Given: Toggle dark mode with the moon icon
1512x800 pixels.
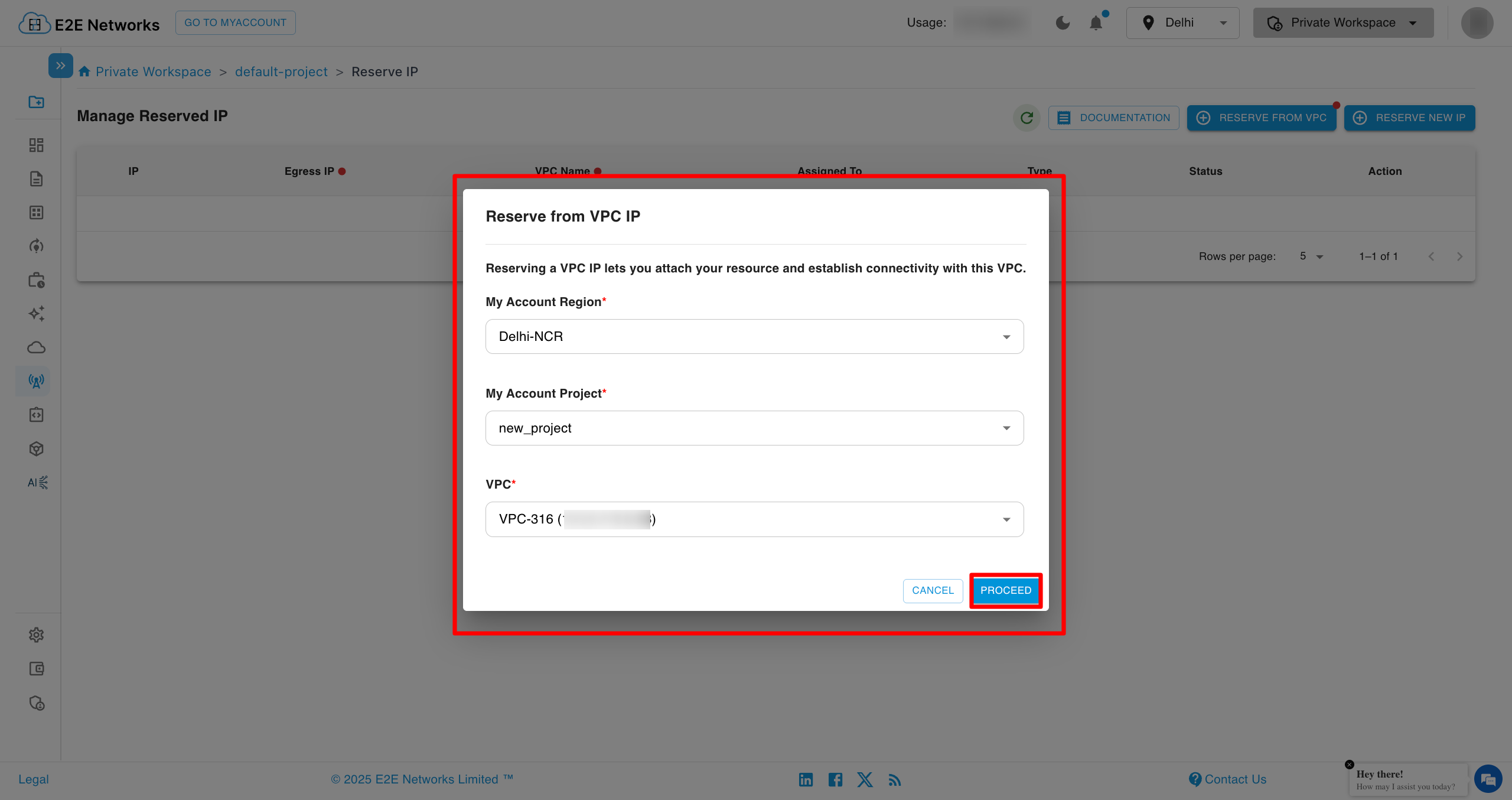Looking at the screenshot, I should (1063, 22).
